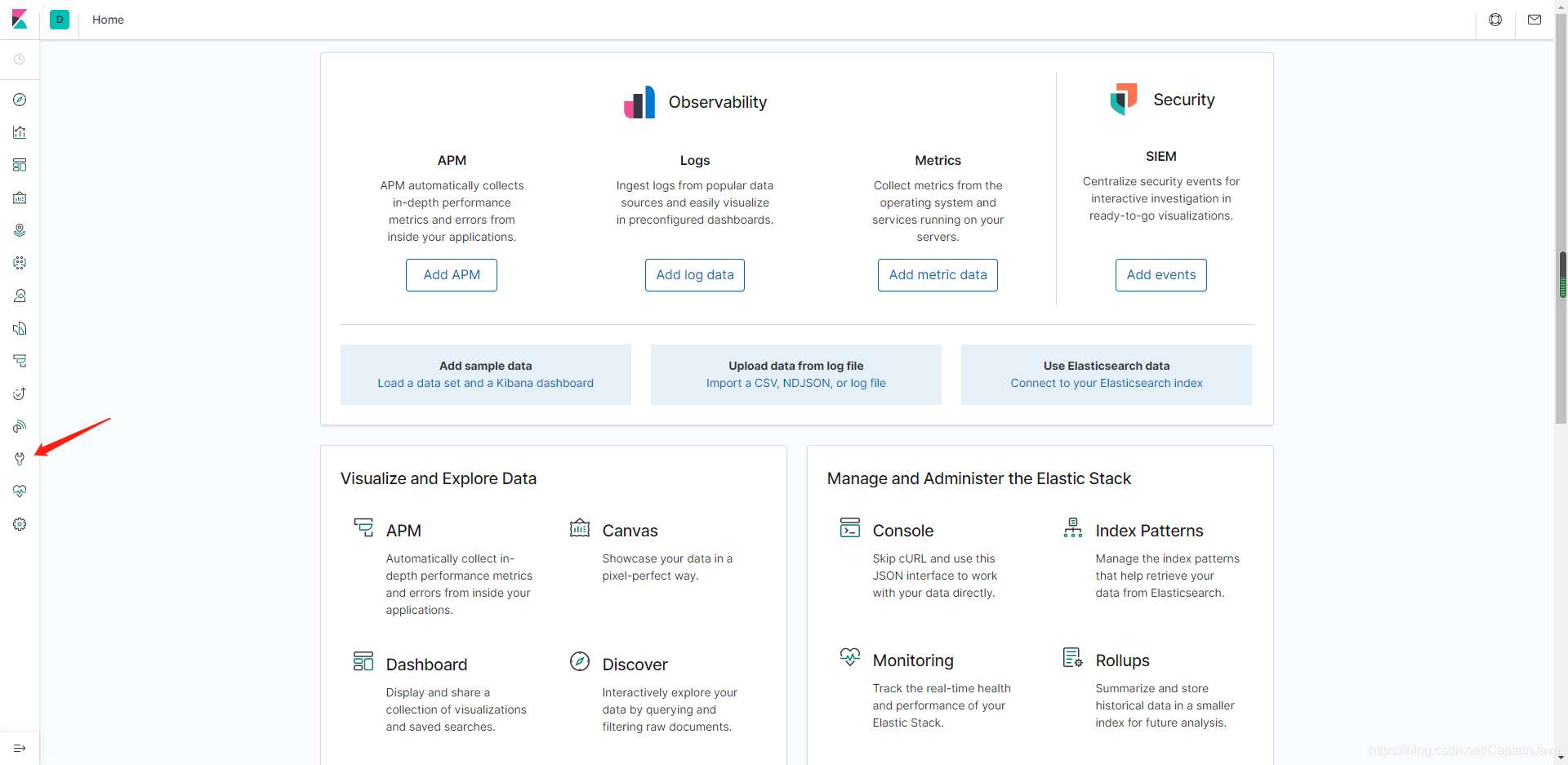Open Recently viewed clock icon

point(20,60)
